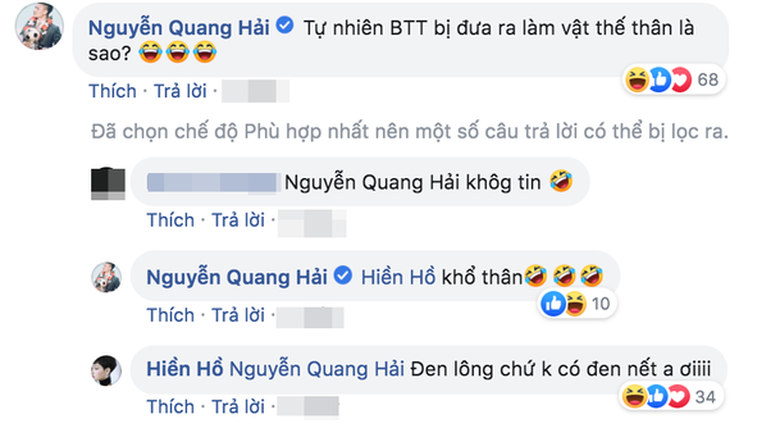Click Thích under the 'khổ thân' reply
The height and width of the screenshot is (428, 780).
(171, 315)
